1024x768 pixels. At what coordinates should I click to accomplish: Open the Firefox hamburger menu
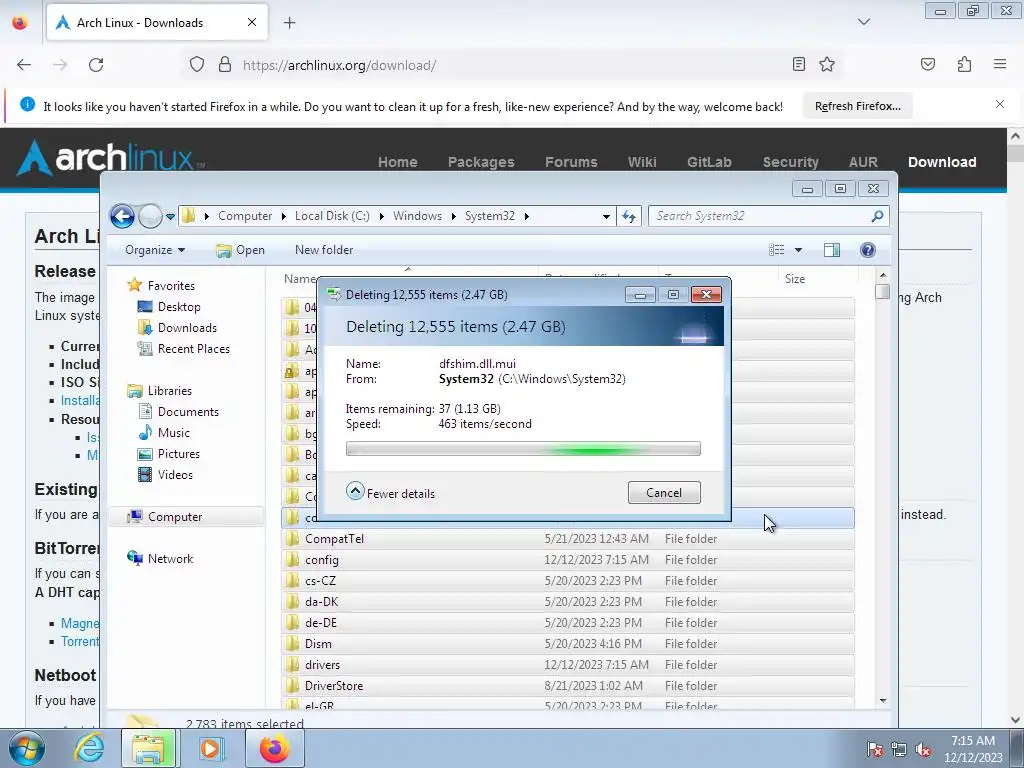click(1000, 64)
